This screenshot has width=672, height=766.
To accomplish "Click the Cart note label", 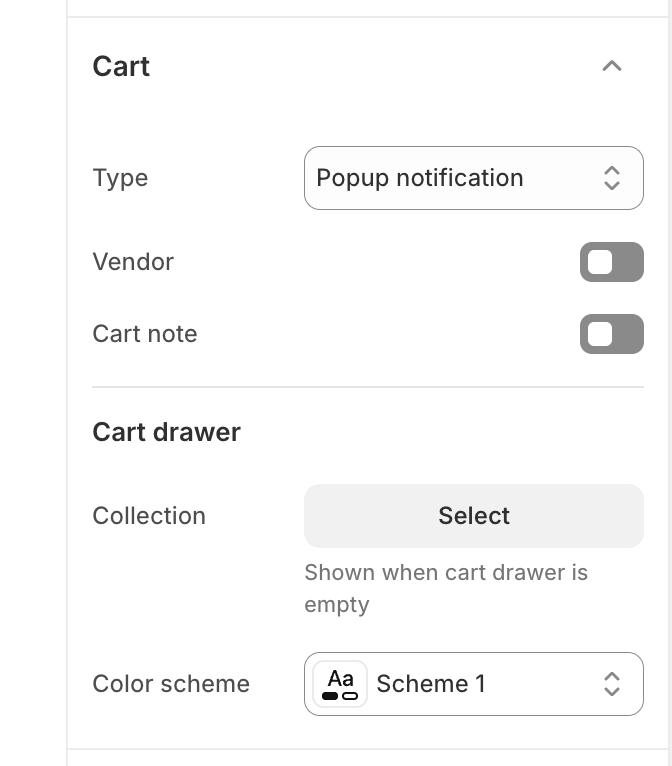I will [145, 334].
